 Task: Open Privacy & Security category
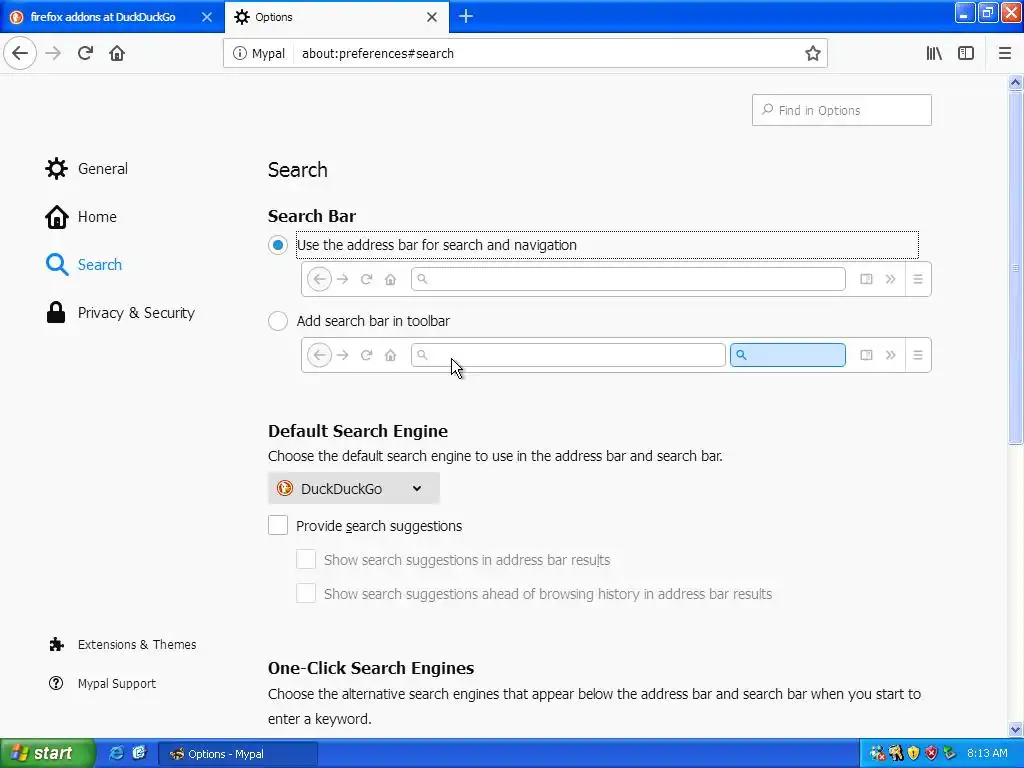tap(120, 313)
